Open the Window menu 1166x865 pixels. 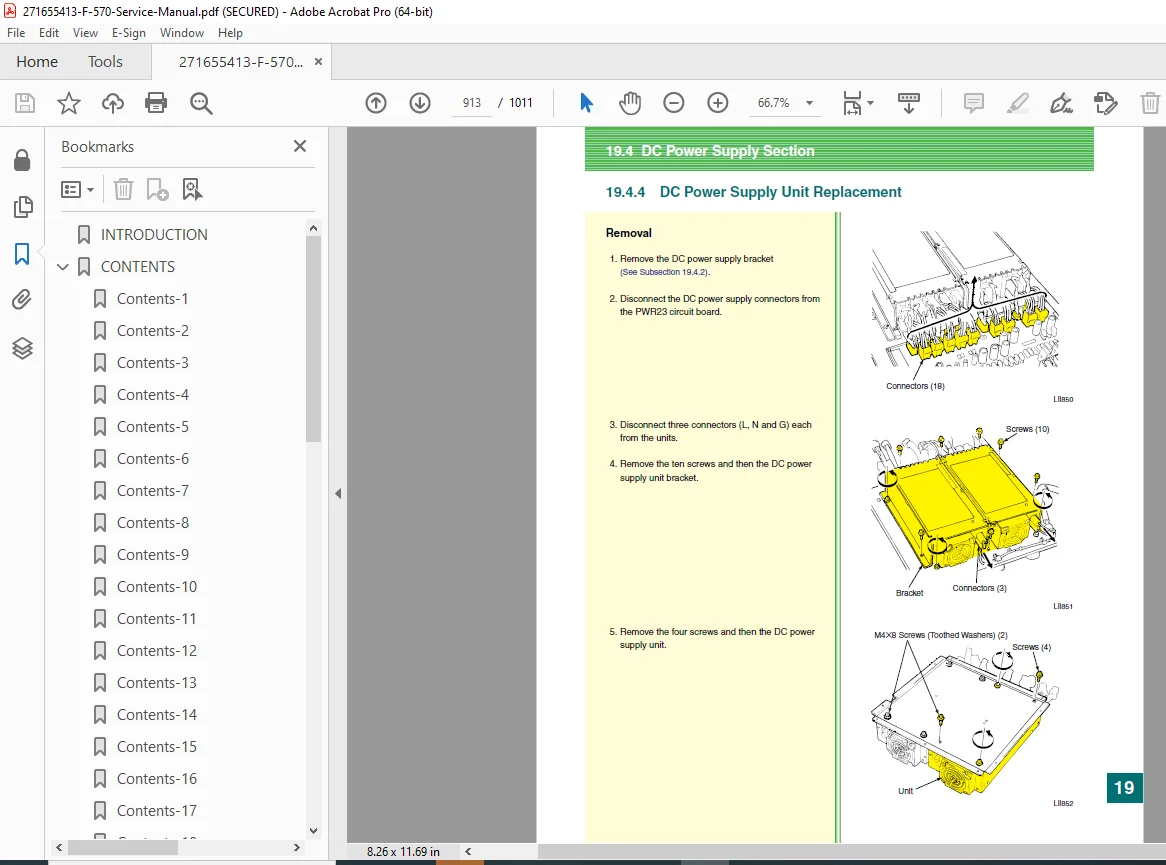point(182,33)
